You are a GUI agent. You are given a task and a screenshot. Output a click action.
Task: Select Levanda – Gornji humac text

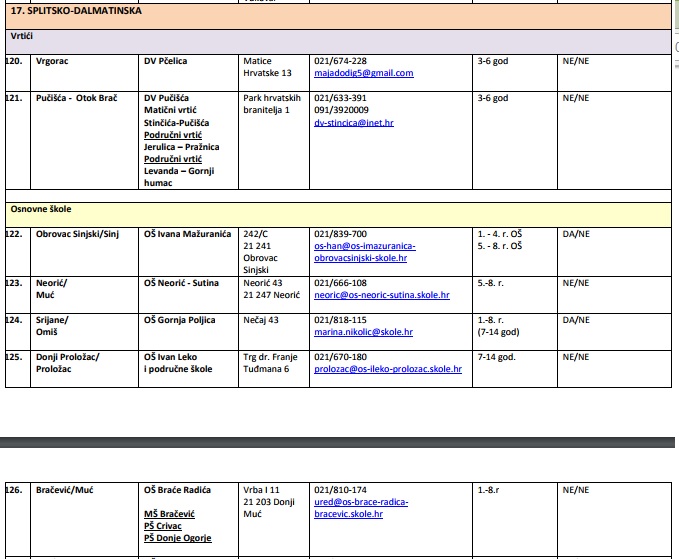tap(179, 177)
